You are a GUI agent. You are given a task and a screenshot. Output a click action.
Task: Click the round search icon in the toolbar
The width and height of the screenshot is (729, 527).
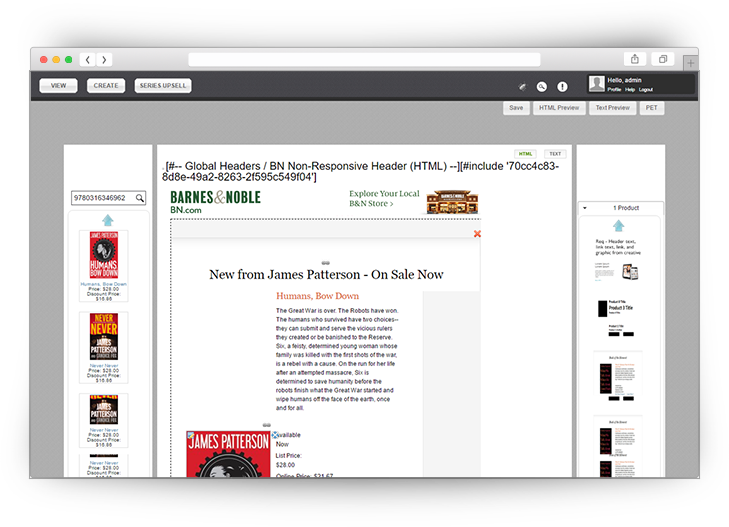(542, 86)
